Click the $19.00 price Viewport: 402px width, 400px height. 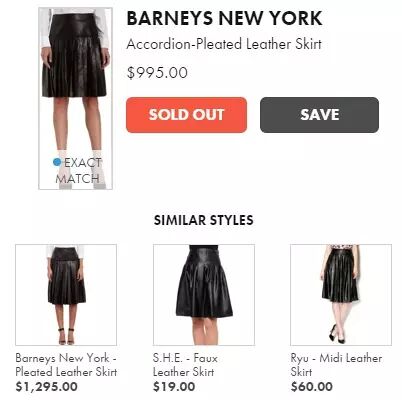[x=174, y=387]
